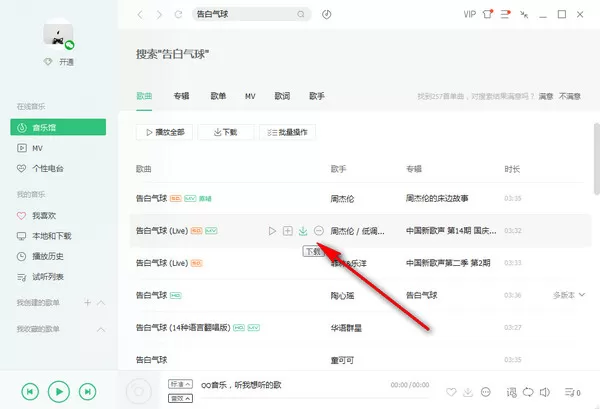
Task: Add 告白气球 (Live) to playlist plus icon
Action: (288, 231)
